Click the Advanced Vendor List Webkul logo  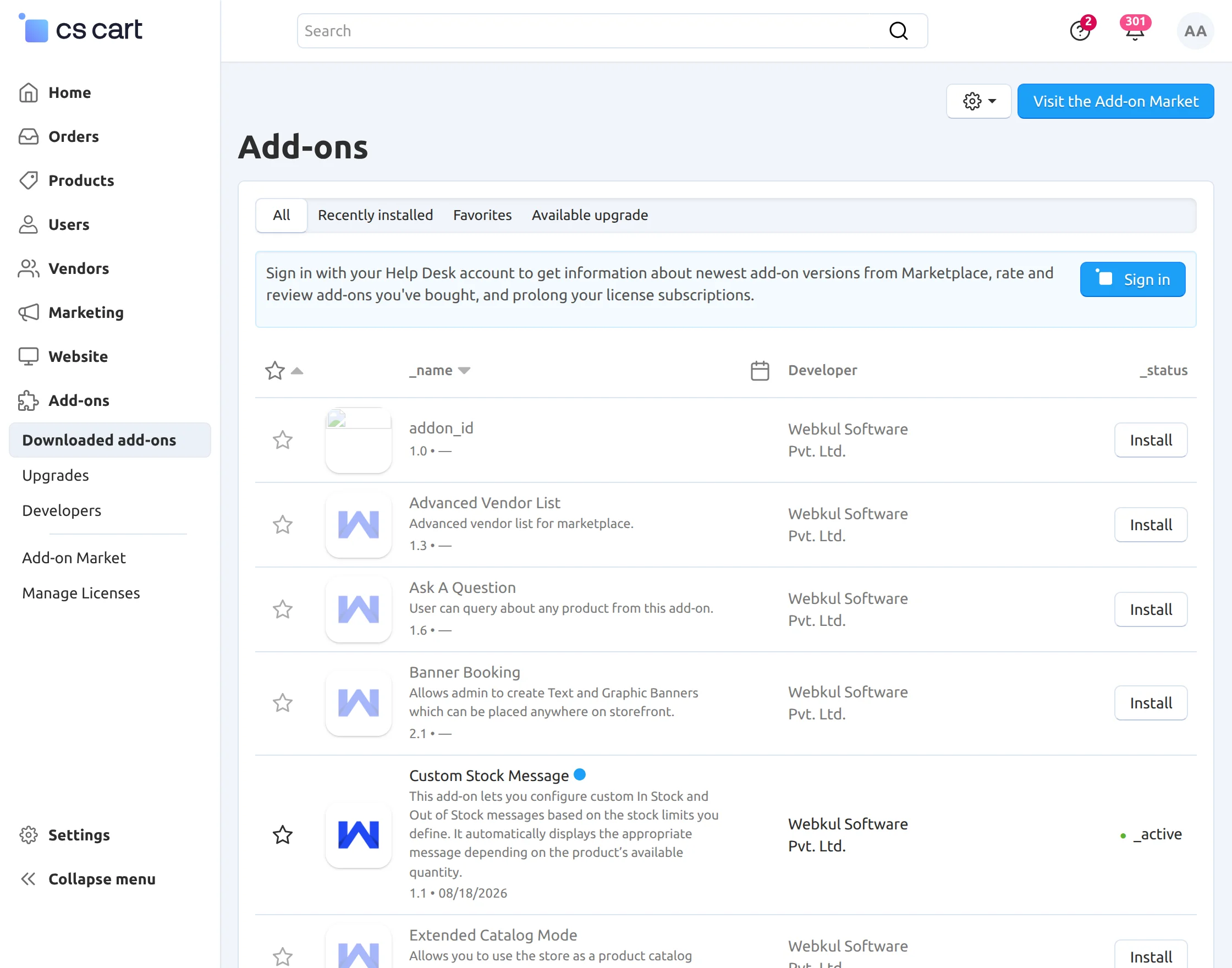click(359, 525)
